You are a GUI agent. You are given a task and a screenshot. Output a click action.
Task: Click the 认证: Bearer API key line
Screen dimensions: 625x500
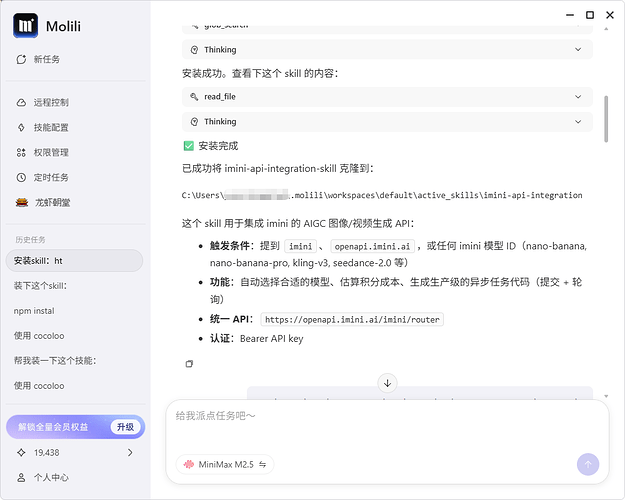pos(257,339)
